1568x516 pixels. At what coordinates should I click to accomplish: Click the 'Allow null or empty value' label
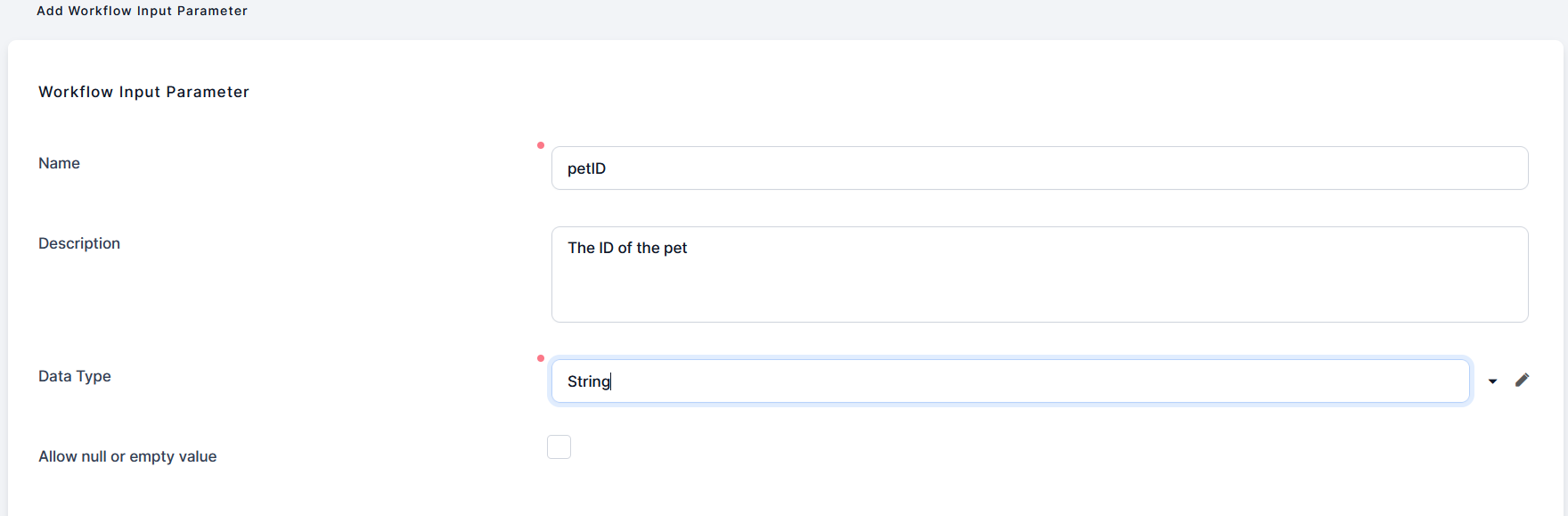[127, 456]
